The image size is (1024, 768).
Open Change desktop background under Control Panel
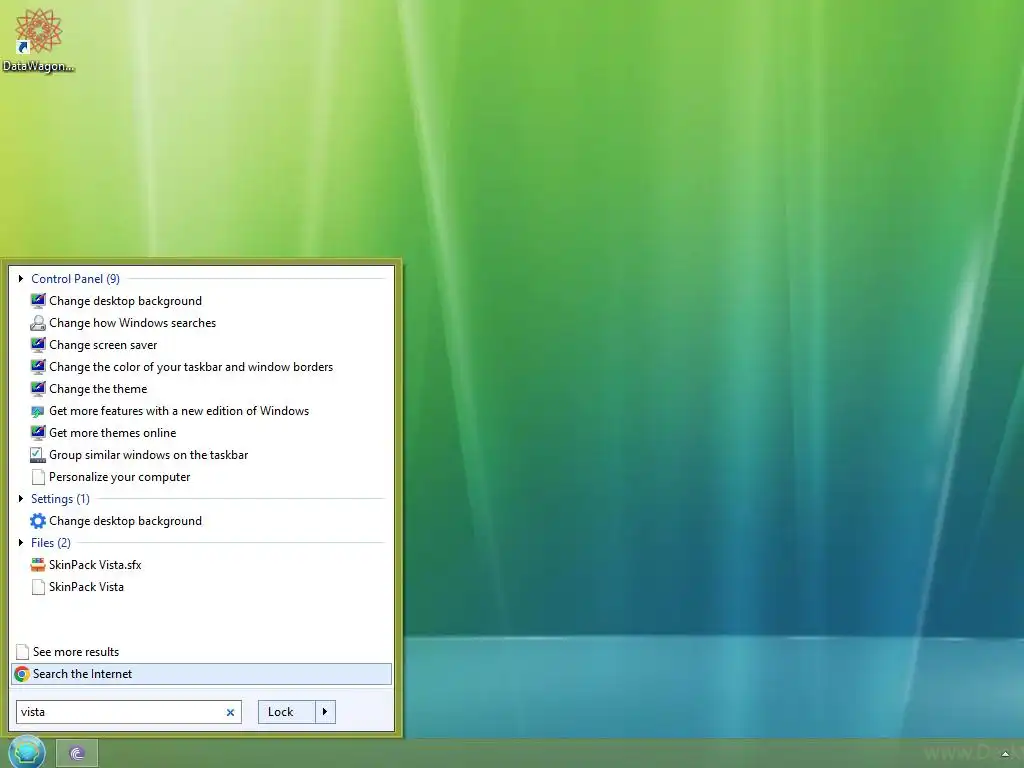[125, 301]
